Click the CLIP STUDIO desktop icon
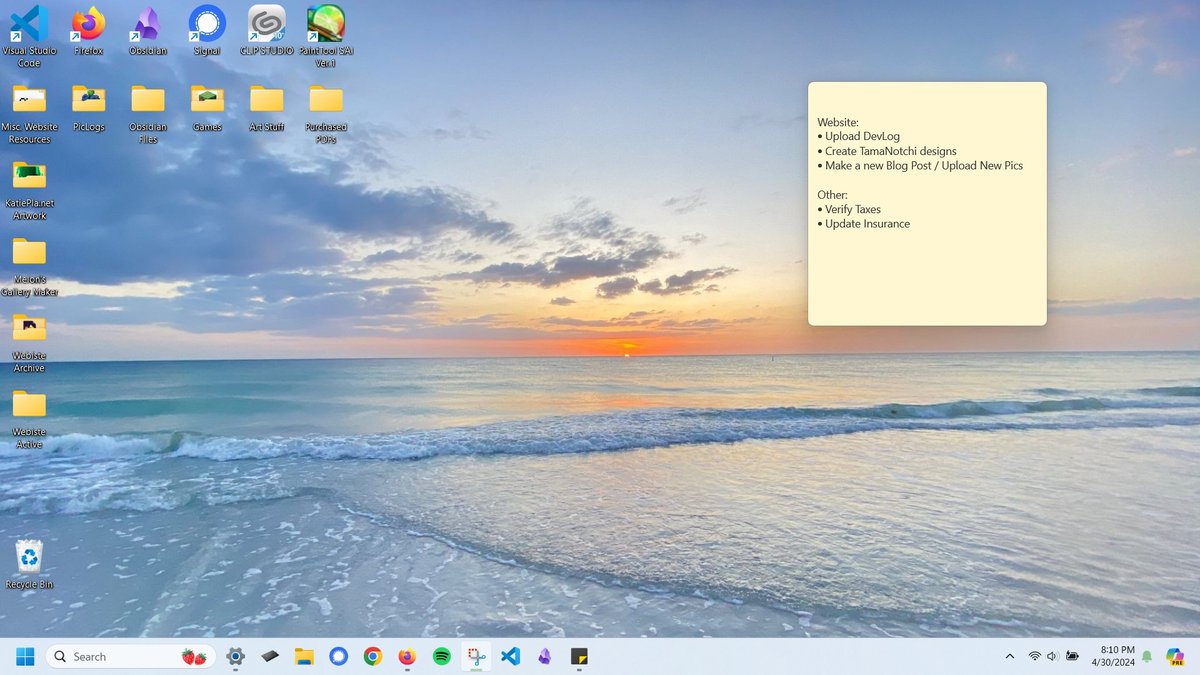The width and height of the screenshot is (1200, 675). [266, 24]
